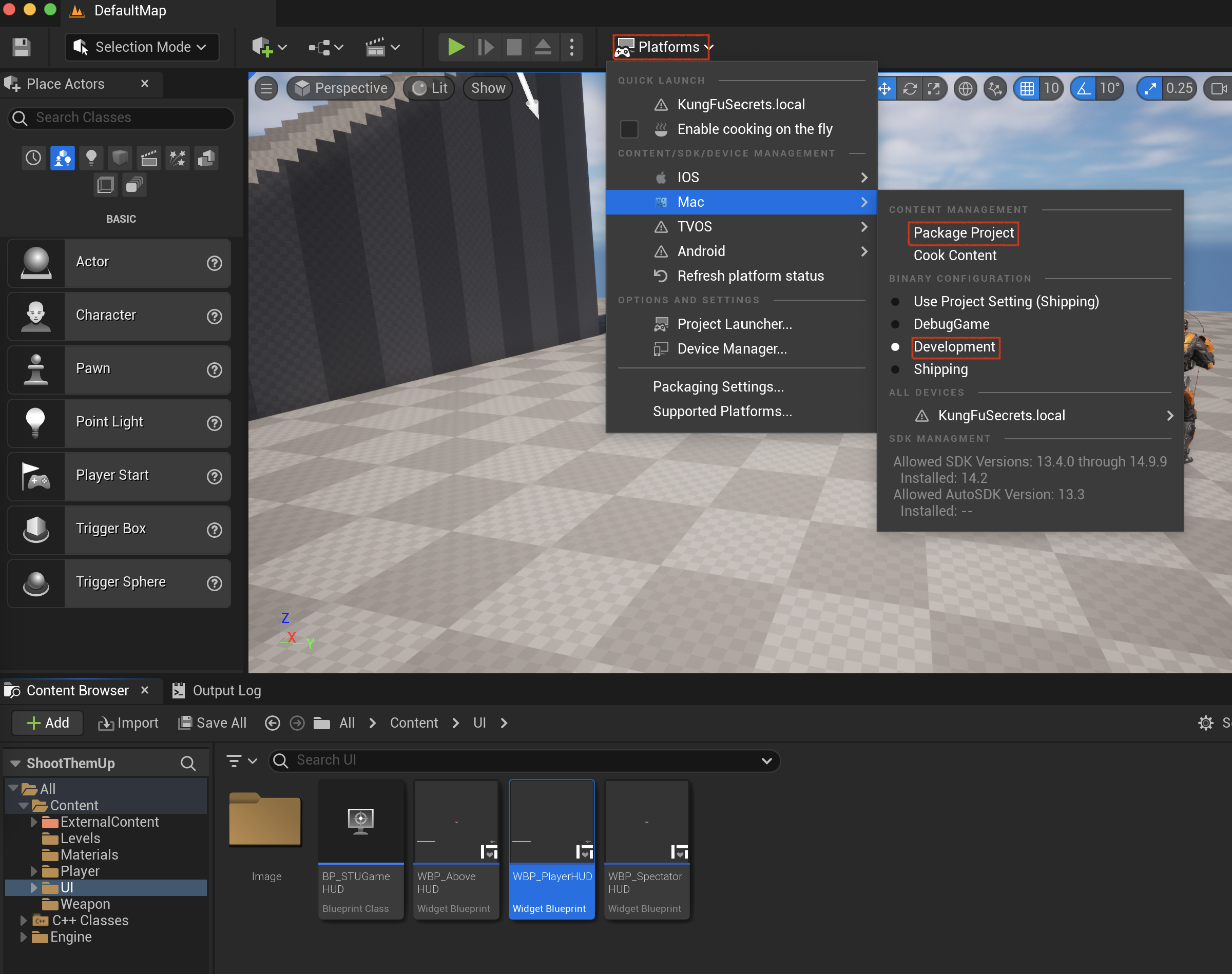Image resolution: width=1232 pixels, height=974 pixels.
Task: Click the Skip frame playback button
Action: click(x=486, y=47)
